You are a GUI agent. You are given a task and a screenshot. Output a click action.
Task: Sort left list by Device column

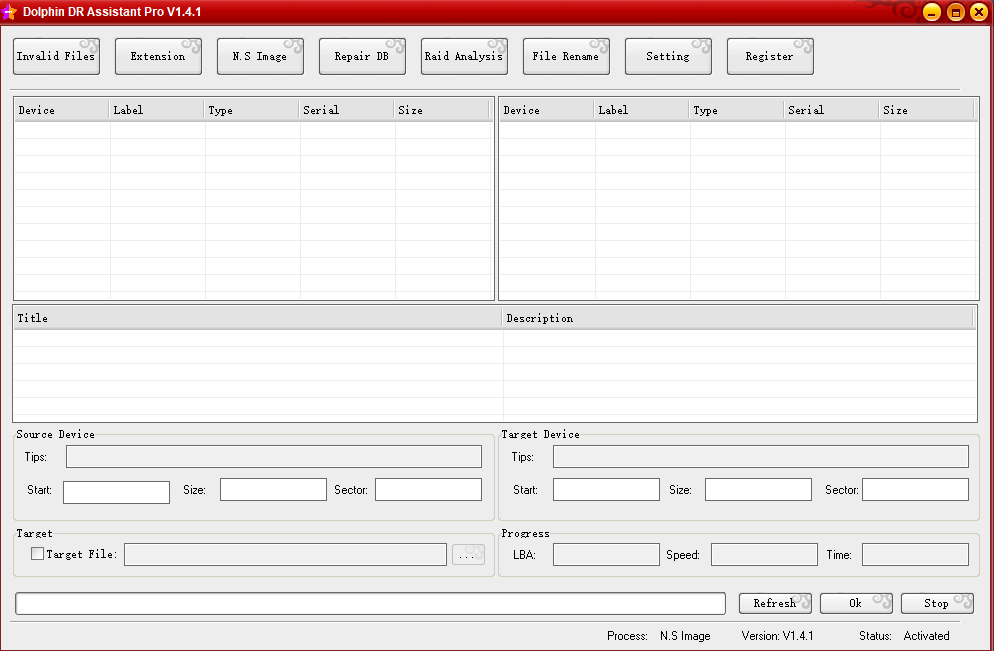pos(62,110)
